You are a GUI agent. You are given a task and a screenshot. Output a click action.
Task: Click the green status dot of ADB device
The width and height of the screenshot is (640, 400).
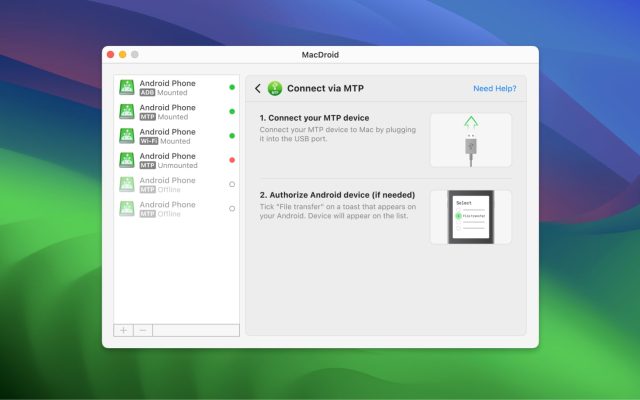pos(232,87)
